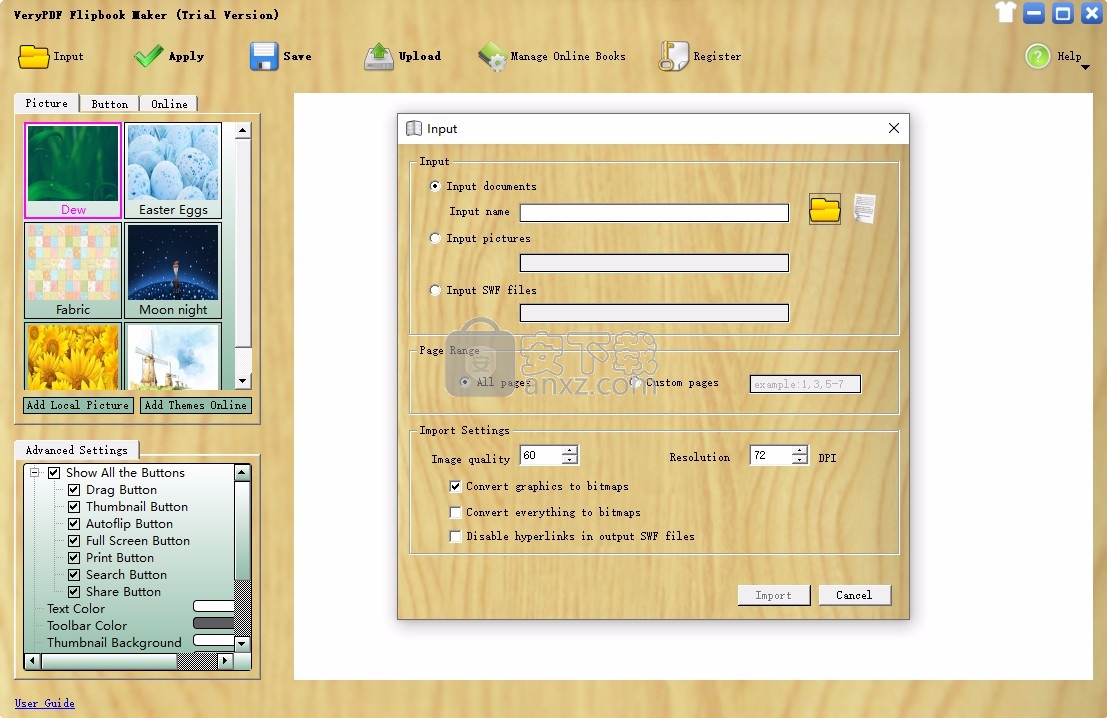
Task: Toggle the Print Button checkbox
Action: point(73,558)
